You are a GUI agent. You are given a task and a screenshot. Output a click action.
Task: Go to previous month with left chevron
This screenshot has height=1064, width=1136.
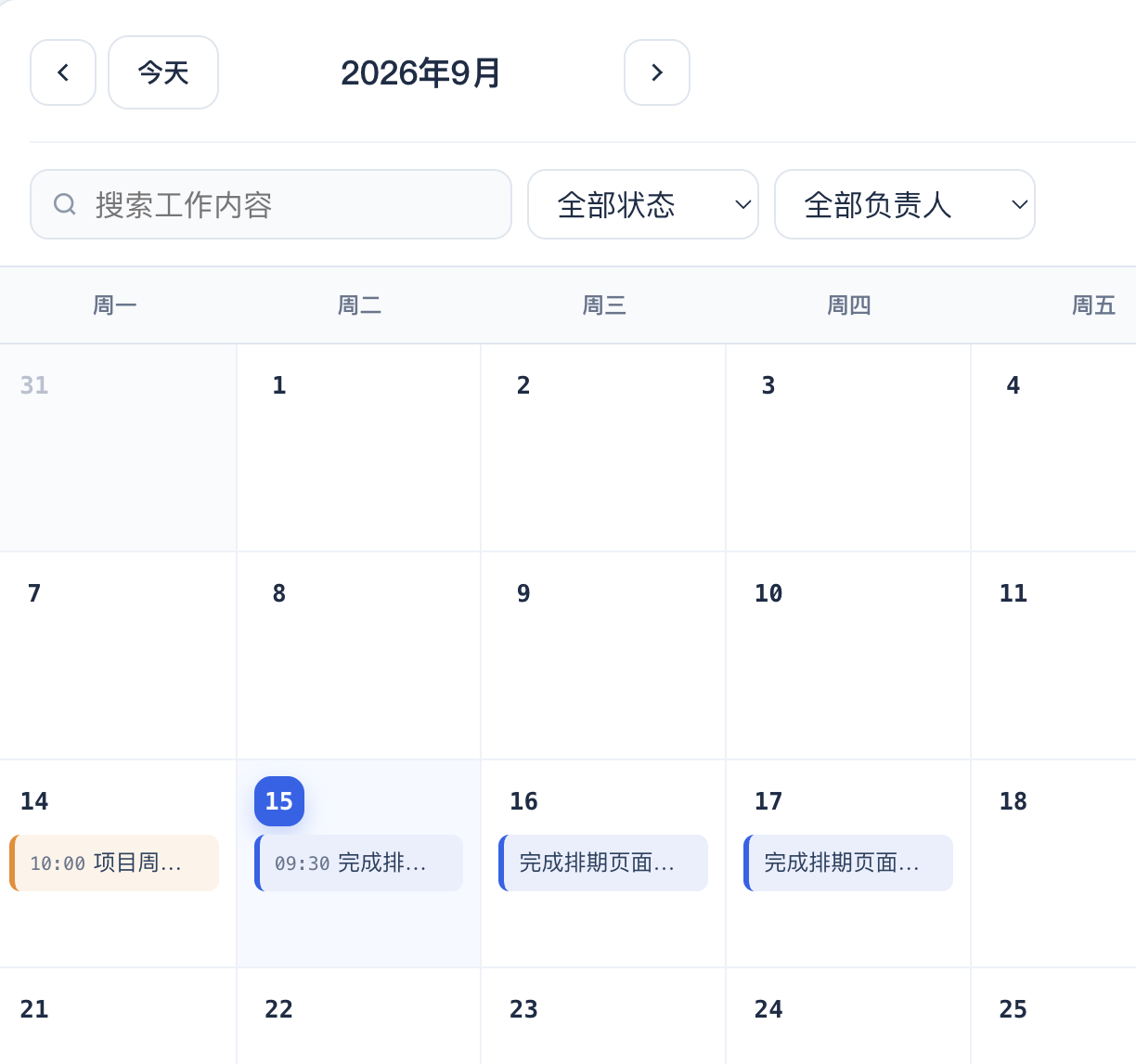[63, 72]
